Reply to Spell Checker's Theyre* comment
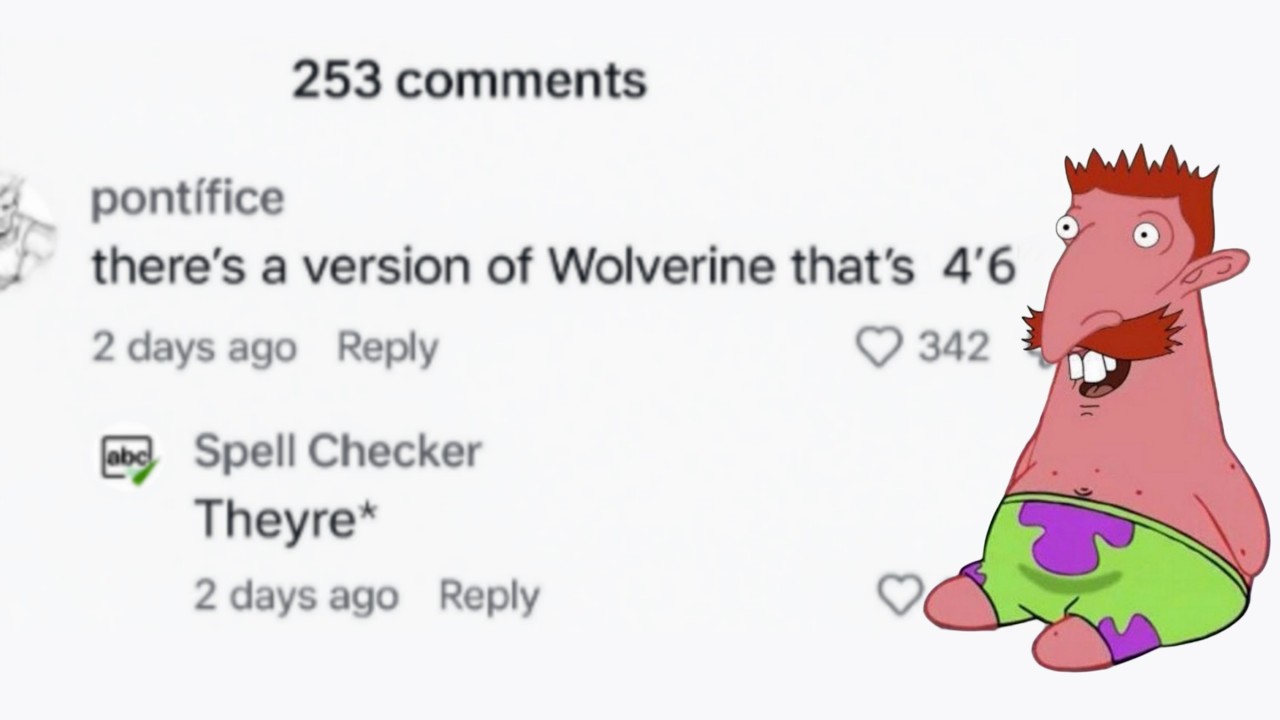Image resolution: width=1280 pixels, height=720 pixels. [489, 596]
